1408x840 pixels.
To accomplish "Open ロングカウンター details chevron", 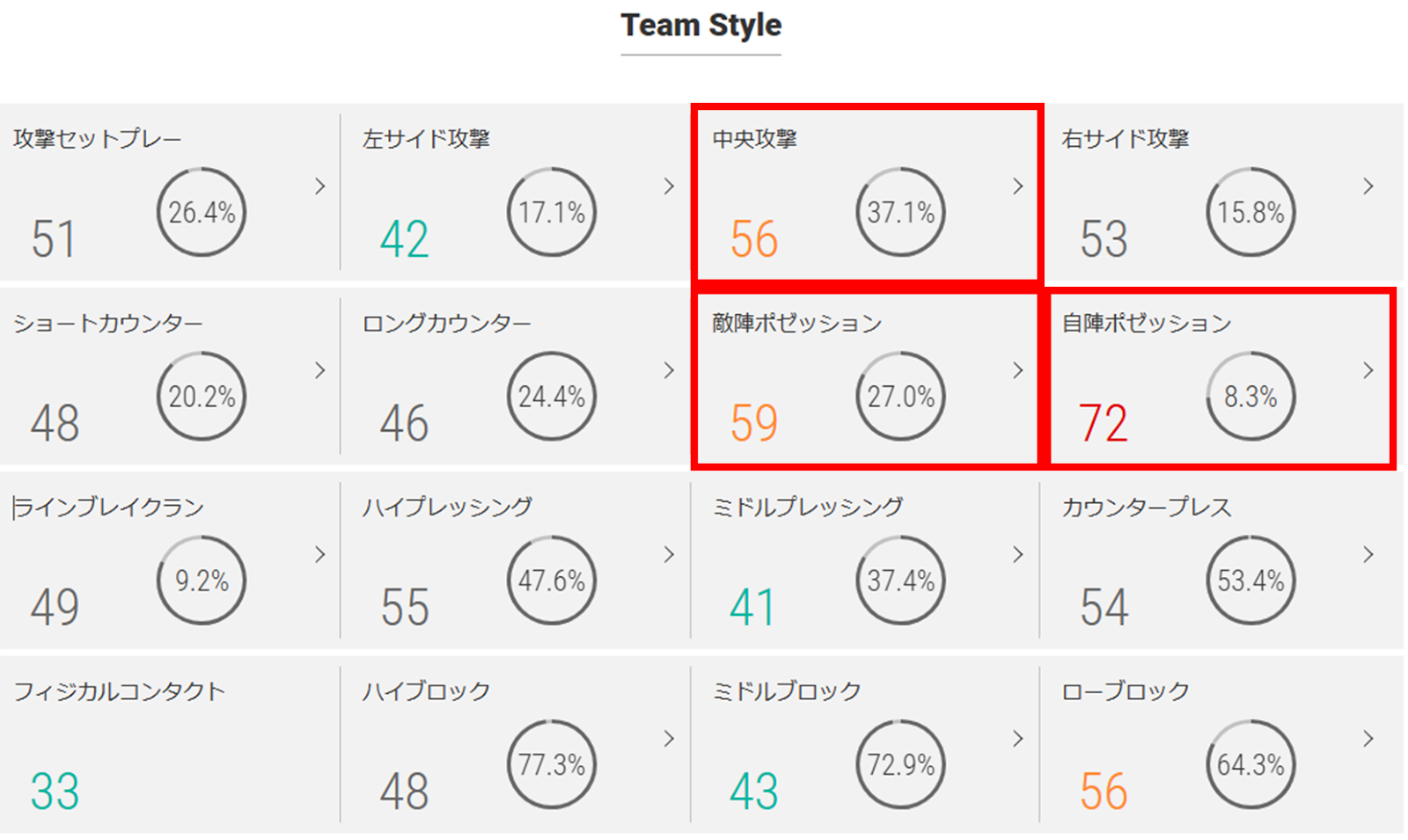I will pos(669,370).
